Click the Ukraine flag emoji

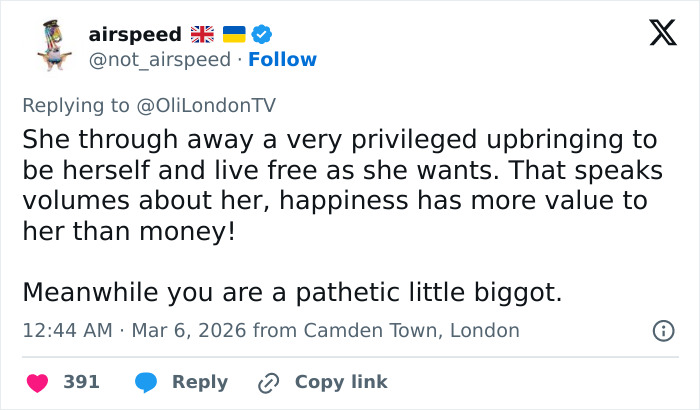[233, 34]
